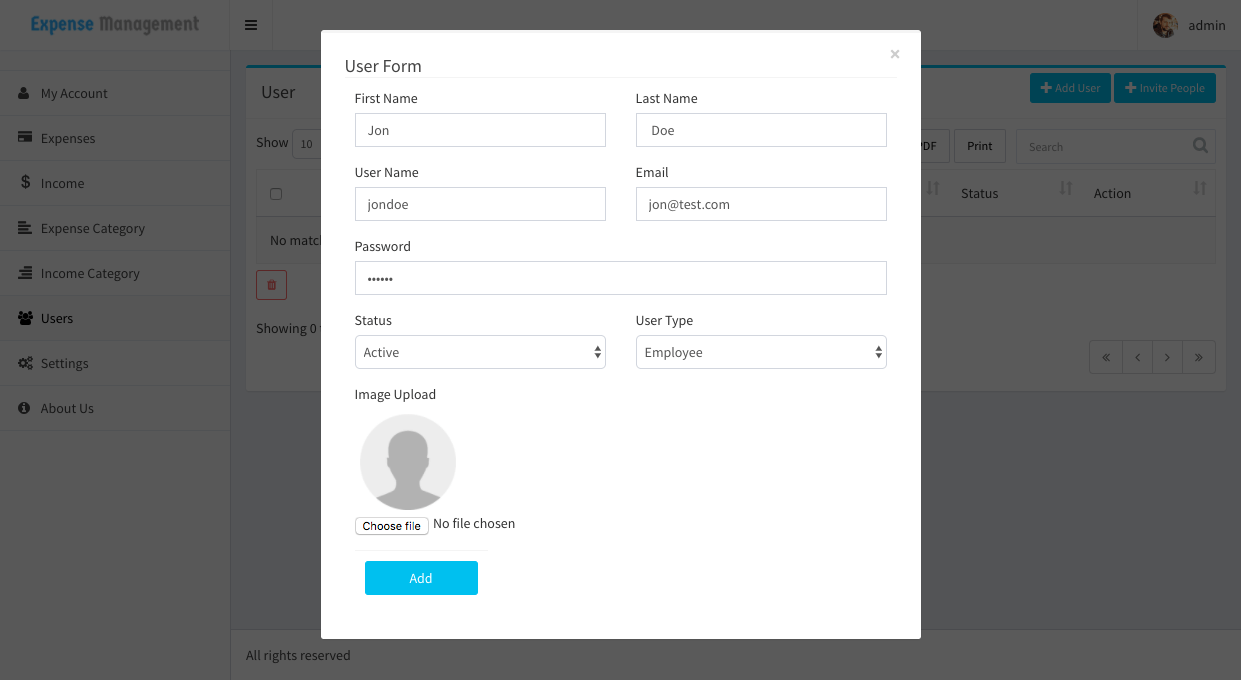Click the About Us info icon
1241x680 pixels.
(x=24, y=408)
